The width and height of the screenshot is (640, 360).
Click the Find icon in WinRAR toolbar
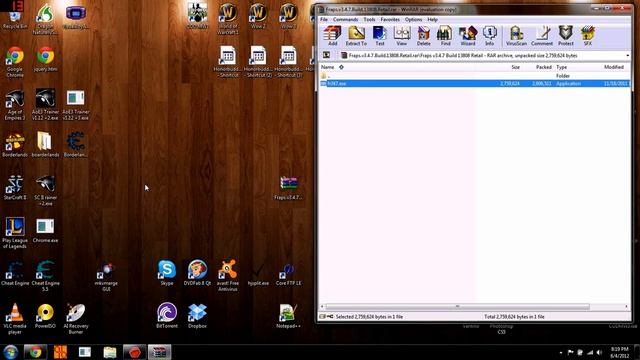[x=445, y=36]
